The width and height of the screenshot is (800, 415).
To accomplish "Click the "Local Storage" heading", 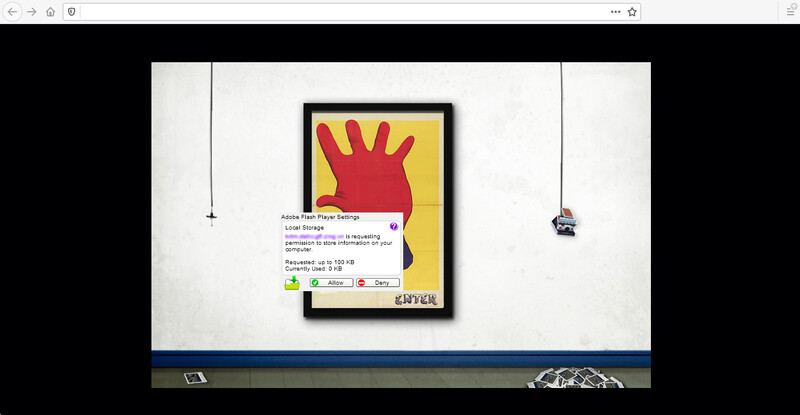I will [x=305, y=228].
